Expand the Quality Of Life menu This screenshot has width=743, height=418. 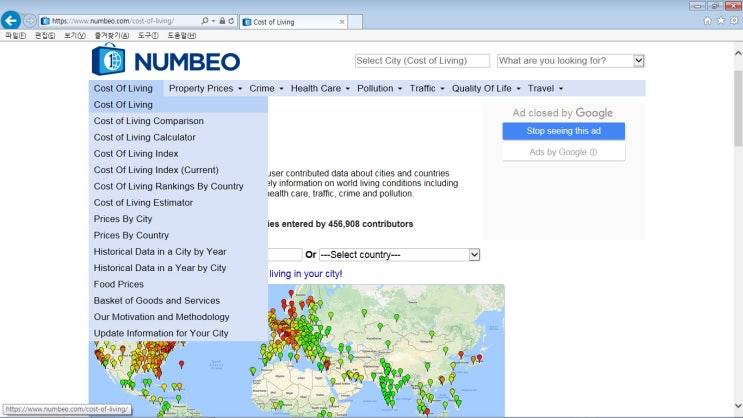click(x=486, y=88)
